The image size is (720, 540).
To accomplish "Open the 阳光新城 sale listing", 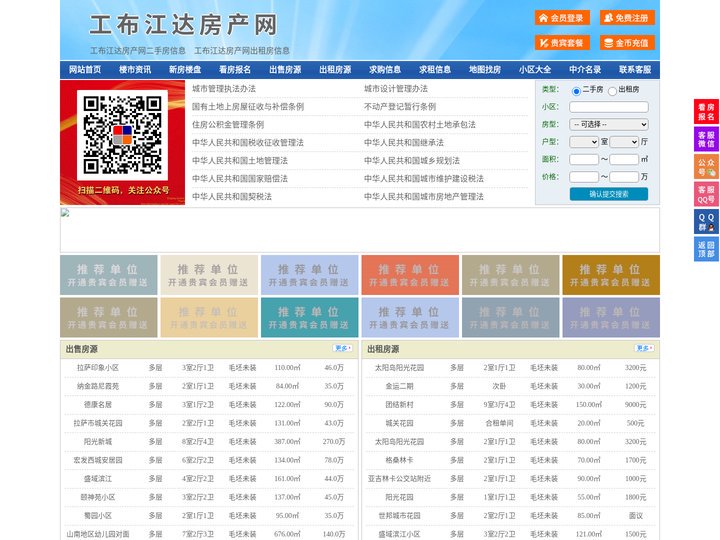I will (98, 442).
